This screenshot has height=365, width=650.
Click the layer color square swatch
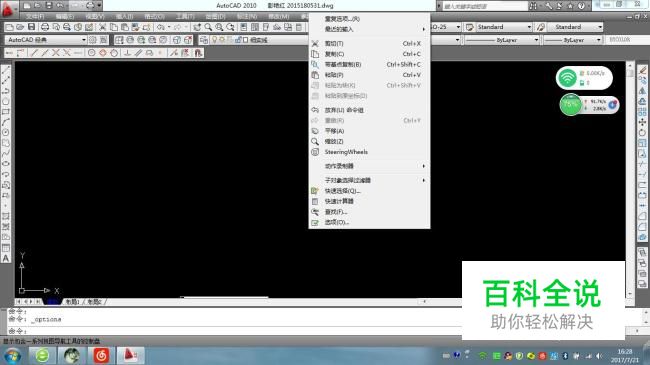(245, 40)
